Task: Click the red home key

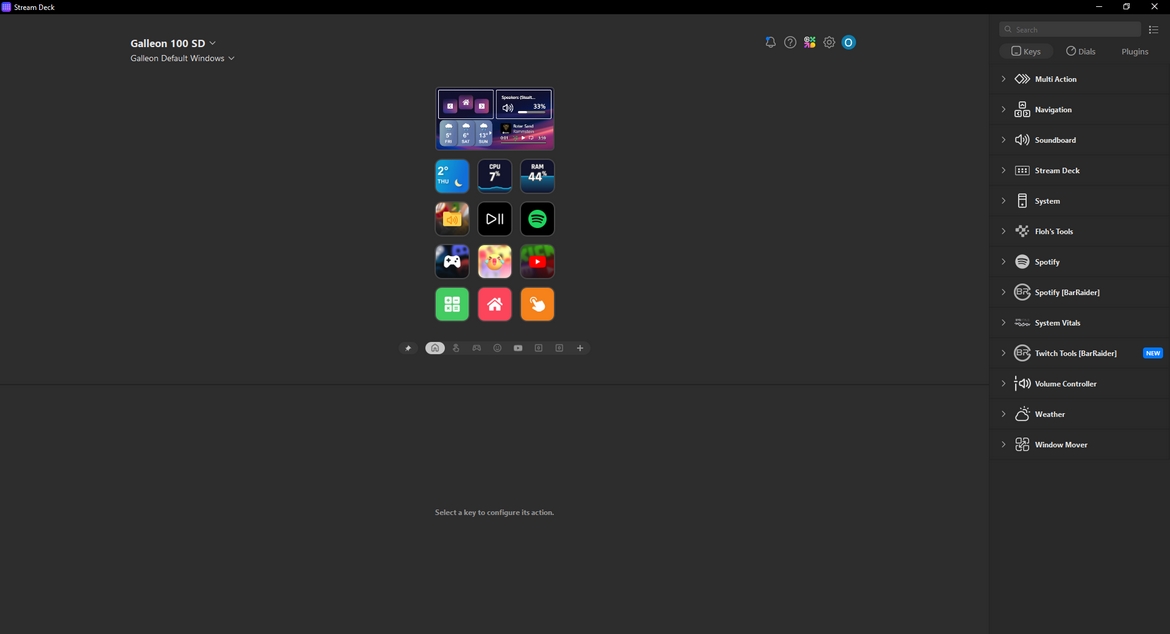Action: coord(495,305)
